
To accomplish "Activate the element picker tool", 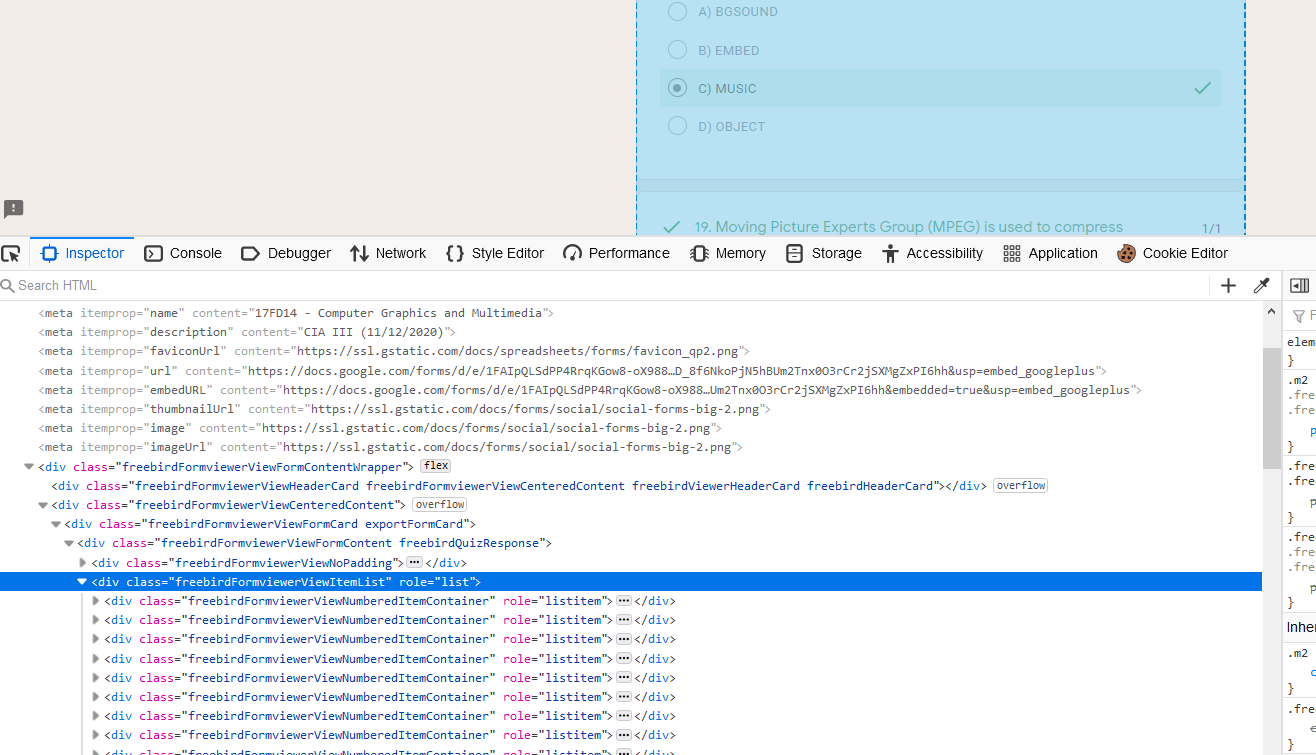I will tap(11, 253).
